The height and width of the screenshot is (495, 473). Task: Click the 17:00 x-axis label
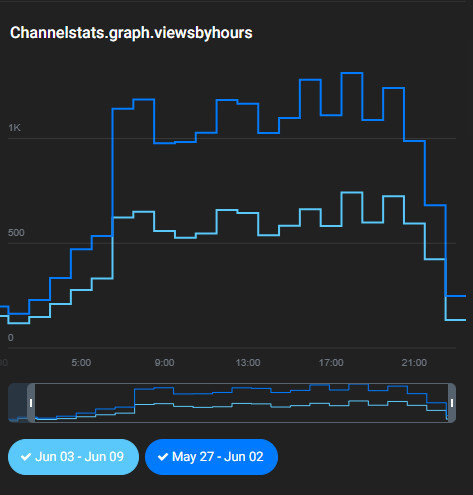coord(331,363)
